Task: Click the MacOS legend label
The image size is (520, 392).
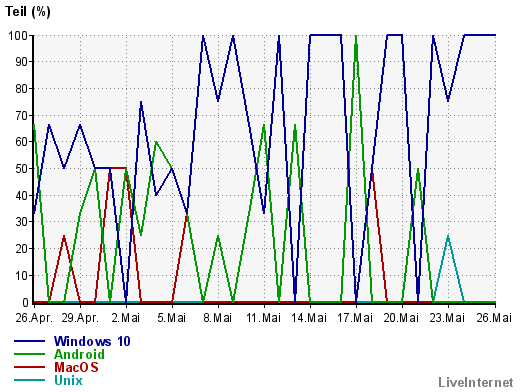Action: (76, 367)
